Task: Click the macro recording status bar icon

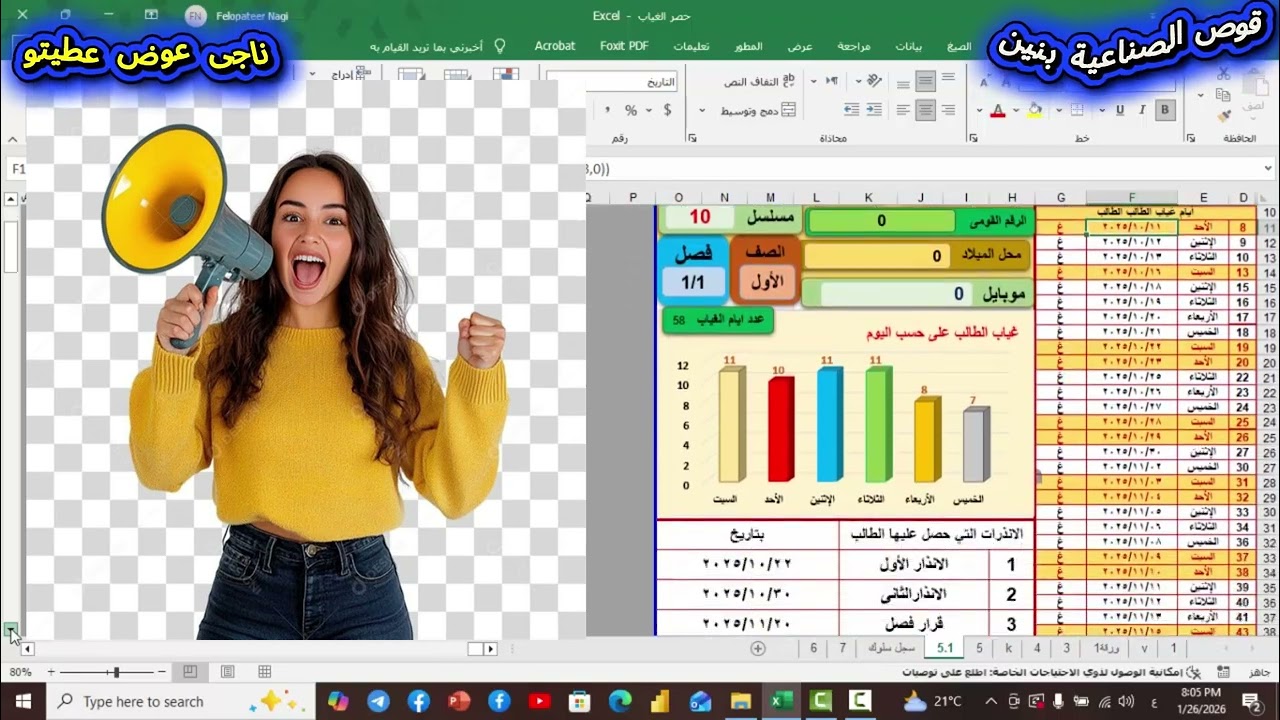Action: 1224,672
